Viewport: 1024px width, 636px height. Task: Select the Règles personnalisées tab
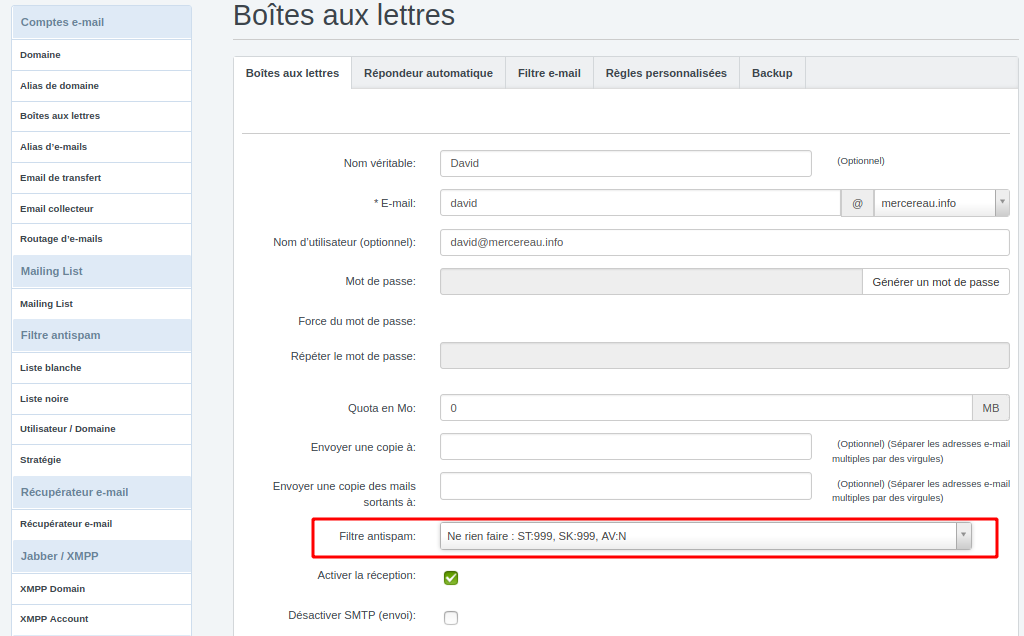(x=666, y=73)
